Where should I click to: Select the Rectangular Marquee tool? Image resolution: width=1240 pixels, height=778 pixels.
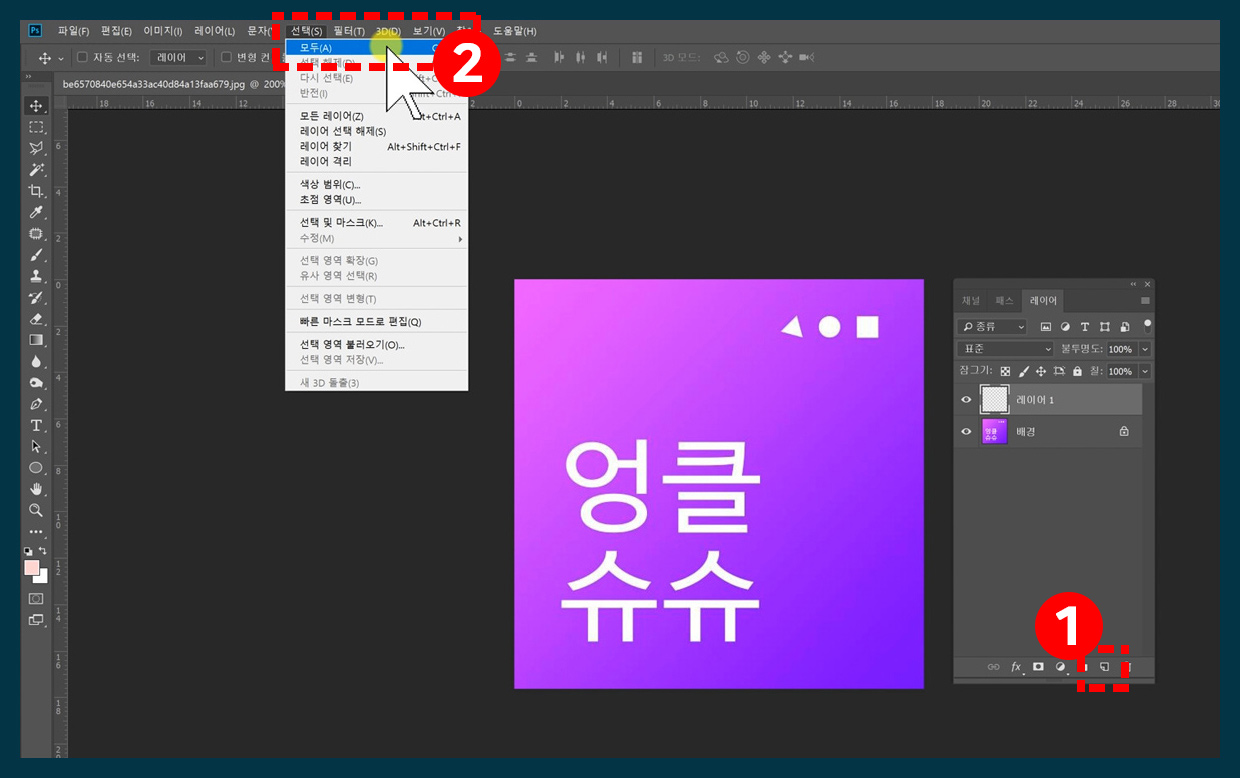(x=36, y=127)
